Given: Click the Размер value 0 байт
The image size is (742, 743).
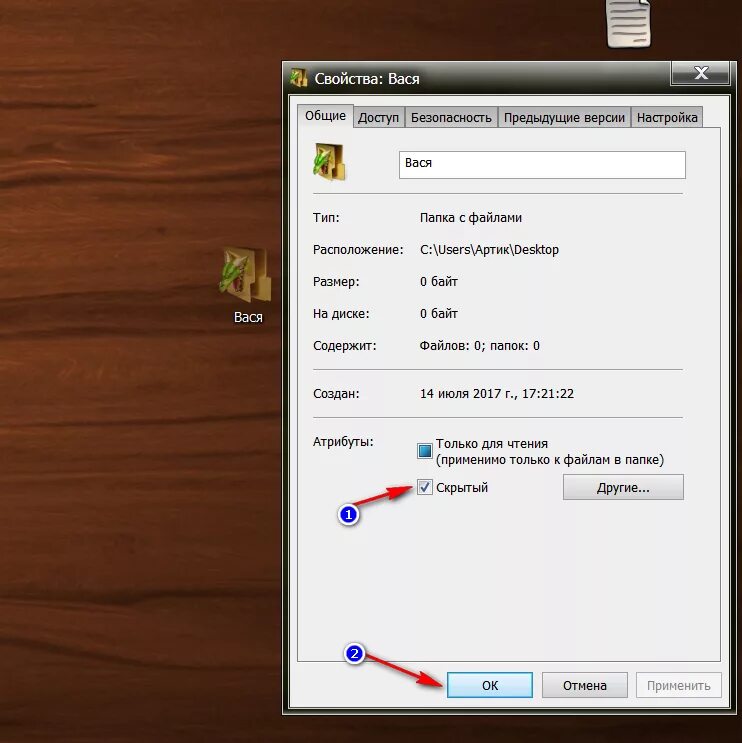Looking at the screenshot, I should 439,281.
